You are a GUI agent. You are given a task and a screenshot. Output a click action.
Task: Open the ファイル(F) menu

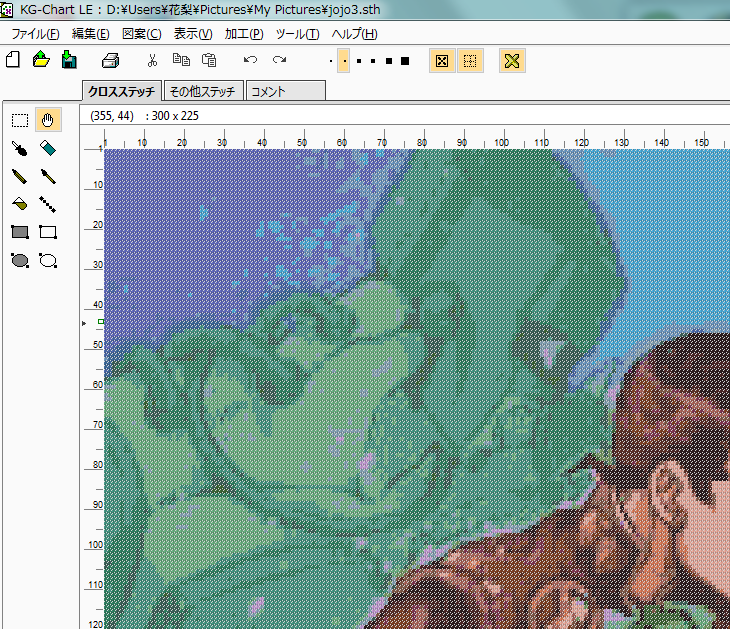point(35,34)
